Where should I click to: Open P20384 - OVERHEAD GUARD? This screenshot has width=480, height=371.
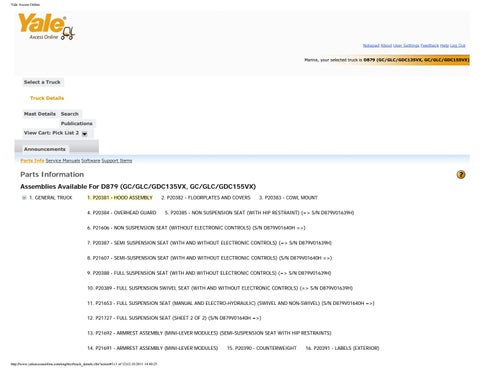(122, 213)
